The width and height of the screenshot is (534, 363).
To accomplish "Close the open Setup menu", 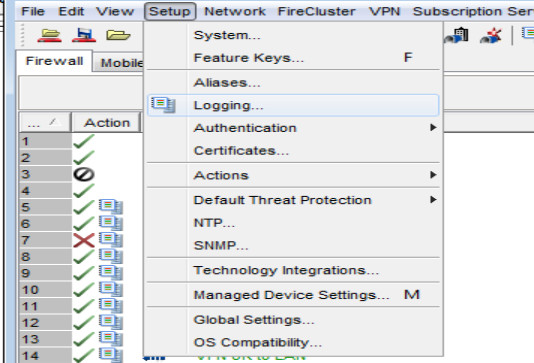I will pos(170,11).
